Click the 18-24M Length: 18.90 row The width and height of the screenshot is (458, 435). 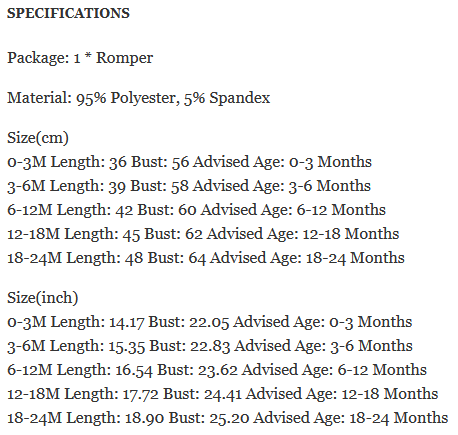point(227,418)
